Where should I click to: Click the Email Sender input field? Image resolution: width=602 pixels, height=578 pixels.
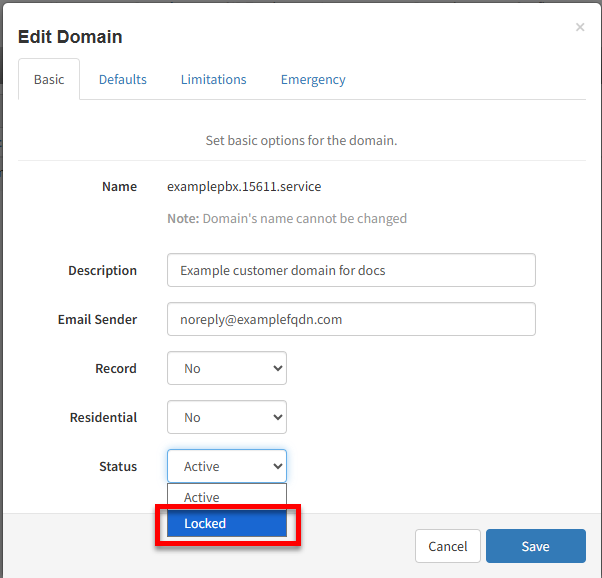coord(351,319)
